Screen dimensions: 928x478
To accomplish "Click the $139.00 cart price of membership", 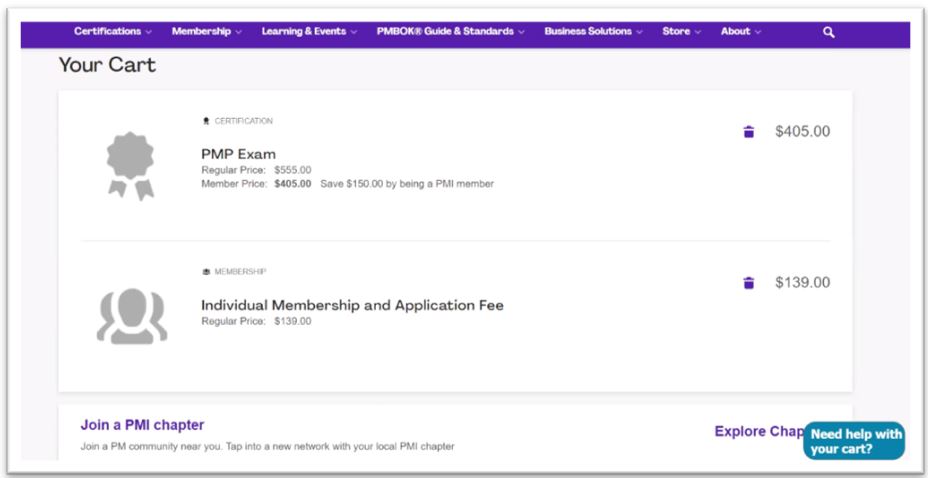I will click(803, 283).
